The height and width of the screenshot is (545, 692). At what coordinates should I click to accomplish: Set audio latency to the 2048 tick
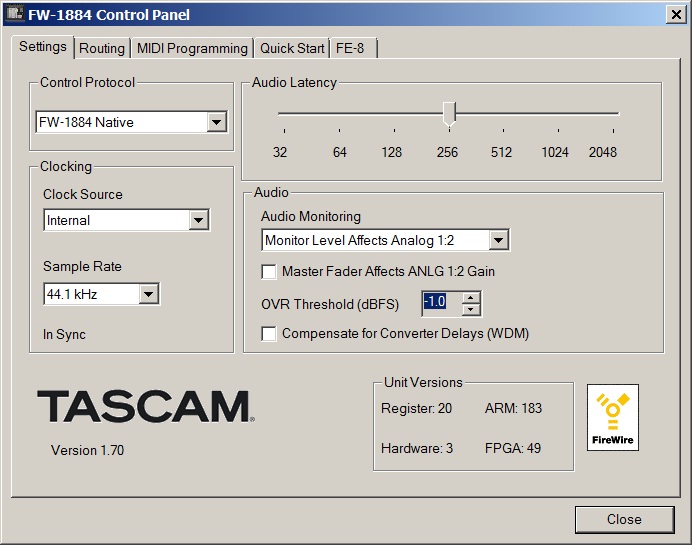coord(613,131)
